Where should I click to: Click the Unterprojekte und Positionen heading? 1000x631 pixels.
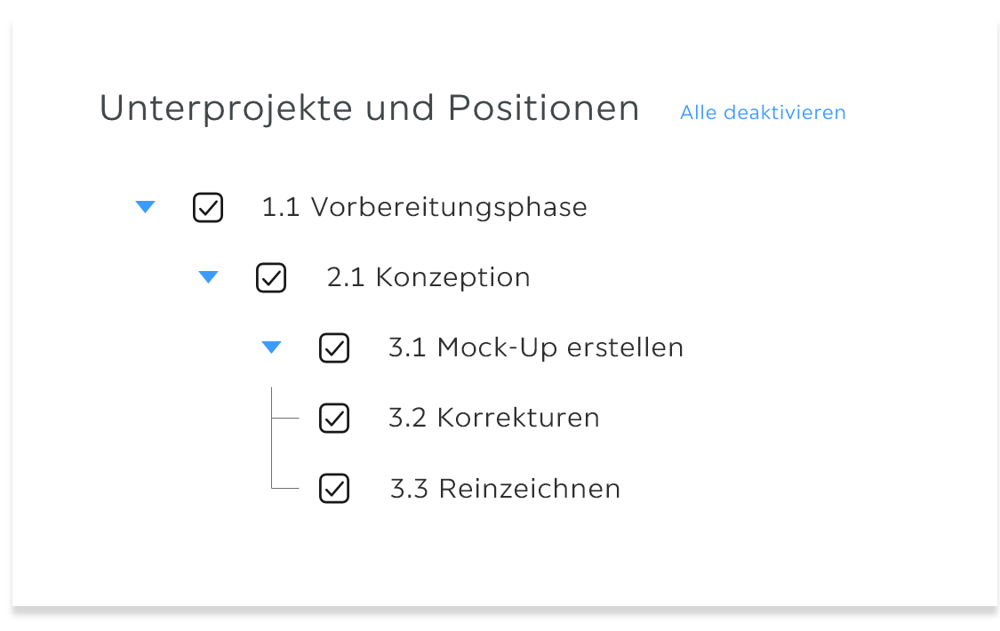369,108
